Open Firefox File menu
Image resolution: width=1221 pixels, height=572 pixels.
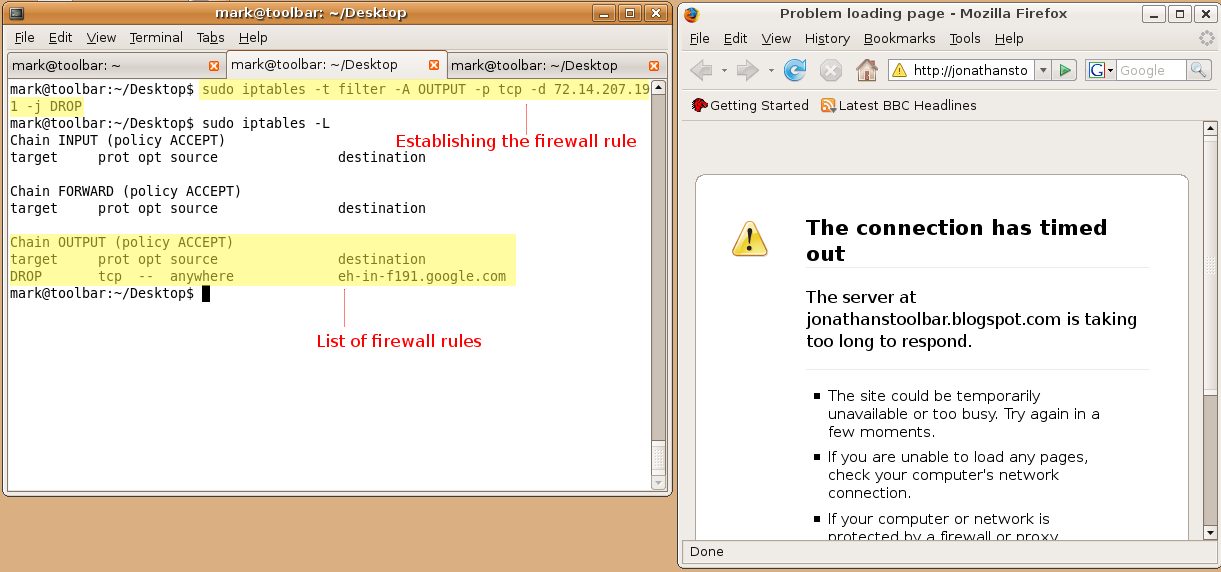[x=700, y=38]
